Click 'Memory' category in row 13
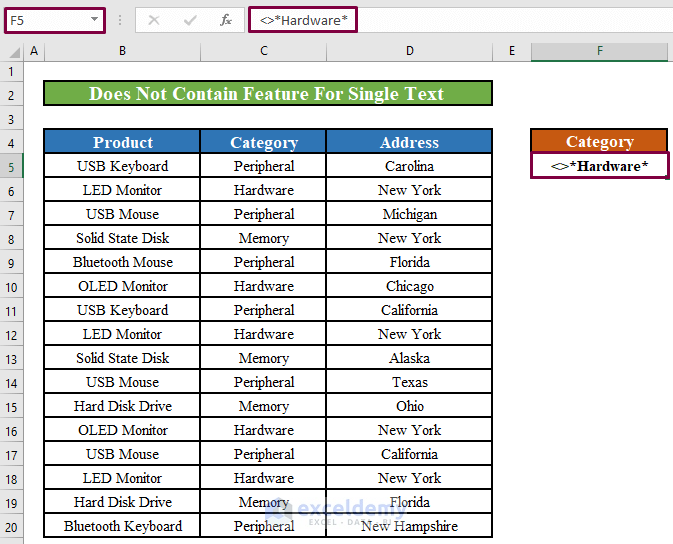673x544 pixels. click(264, 359)
